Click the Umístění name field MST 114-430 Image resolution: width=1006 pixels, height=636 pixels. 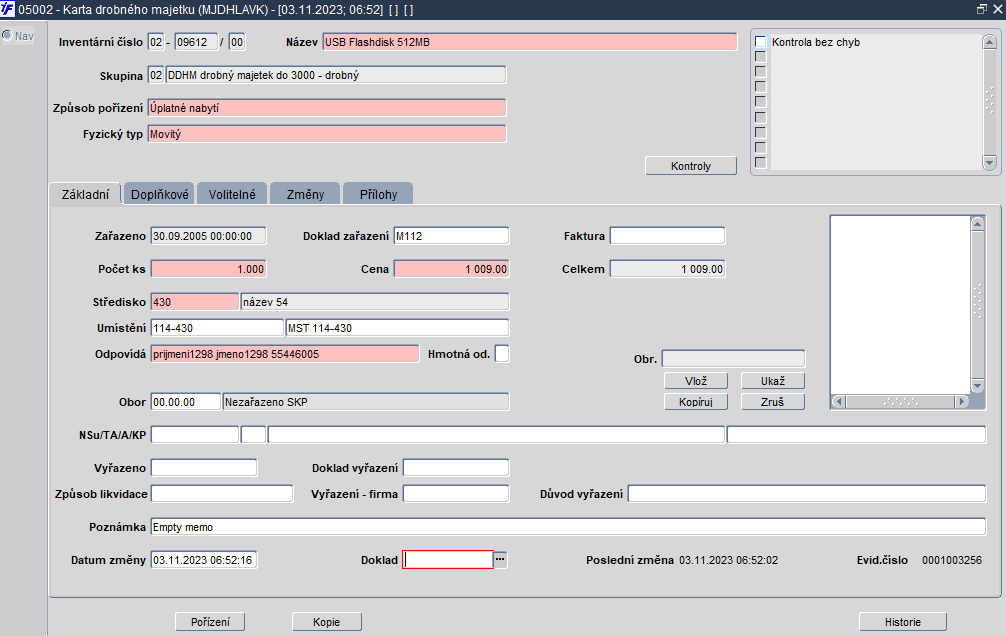pos(398,328)
